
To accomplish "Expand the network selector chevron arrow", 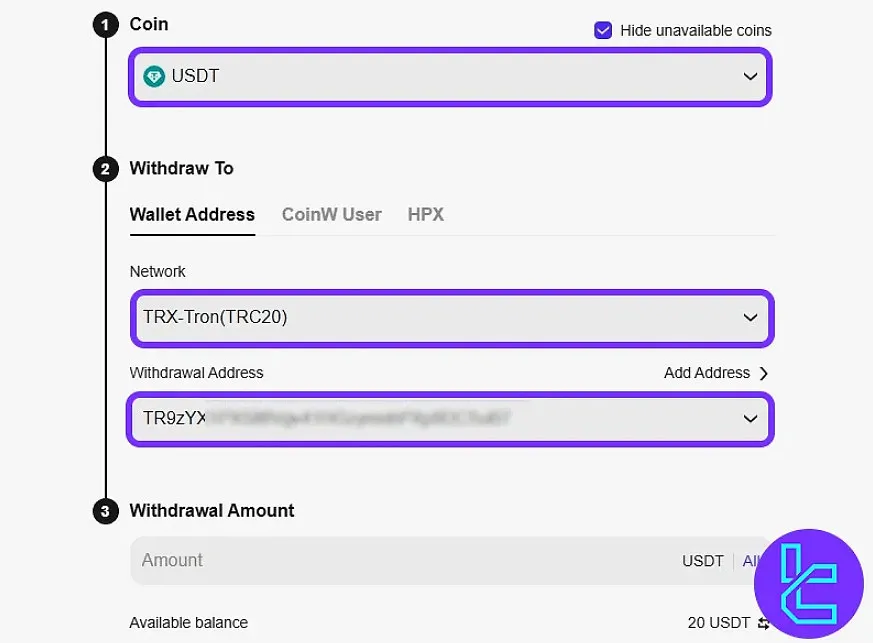I will pos(750,318).
